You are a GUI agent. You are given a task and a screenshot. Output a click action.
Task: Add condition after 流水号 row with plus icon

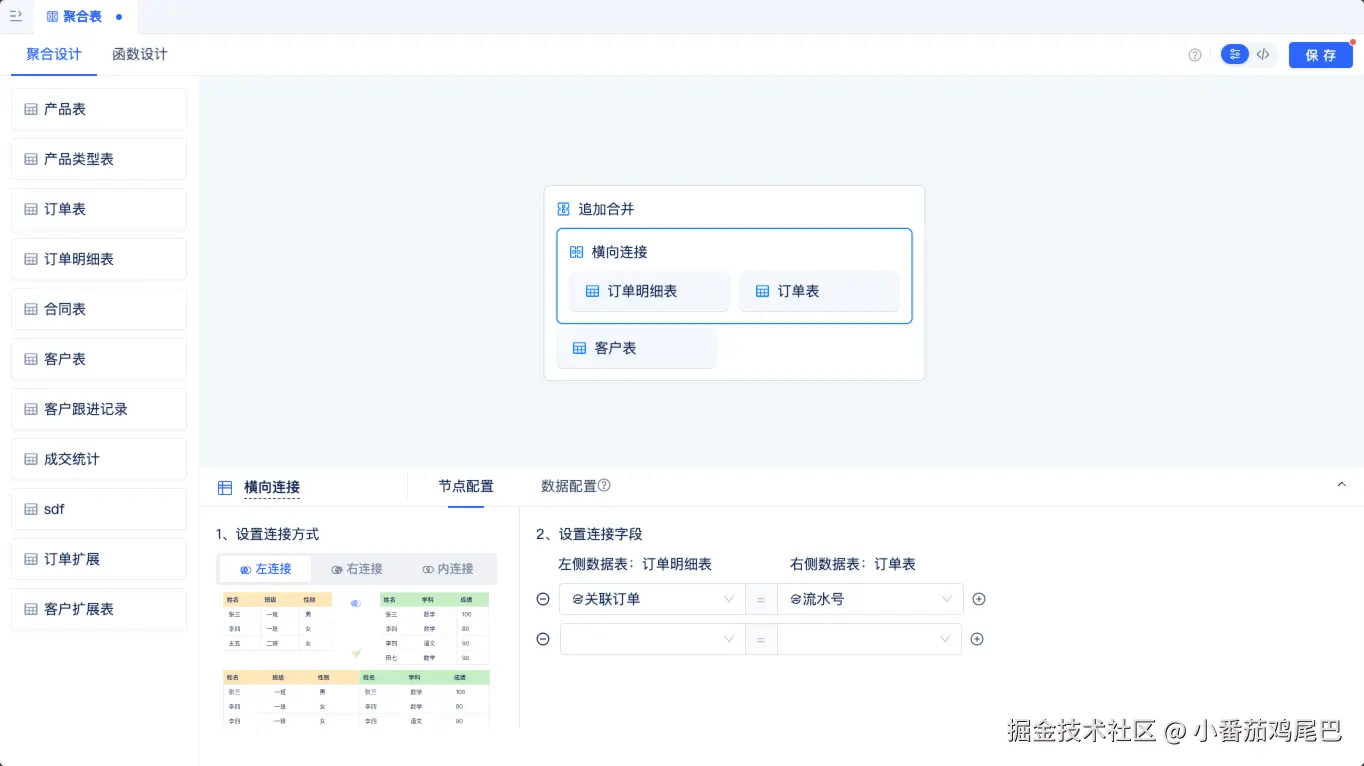[979, 599]
